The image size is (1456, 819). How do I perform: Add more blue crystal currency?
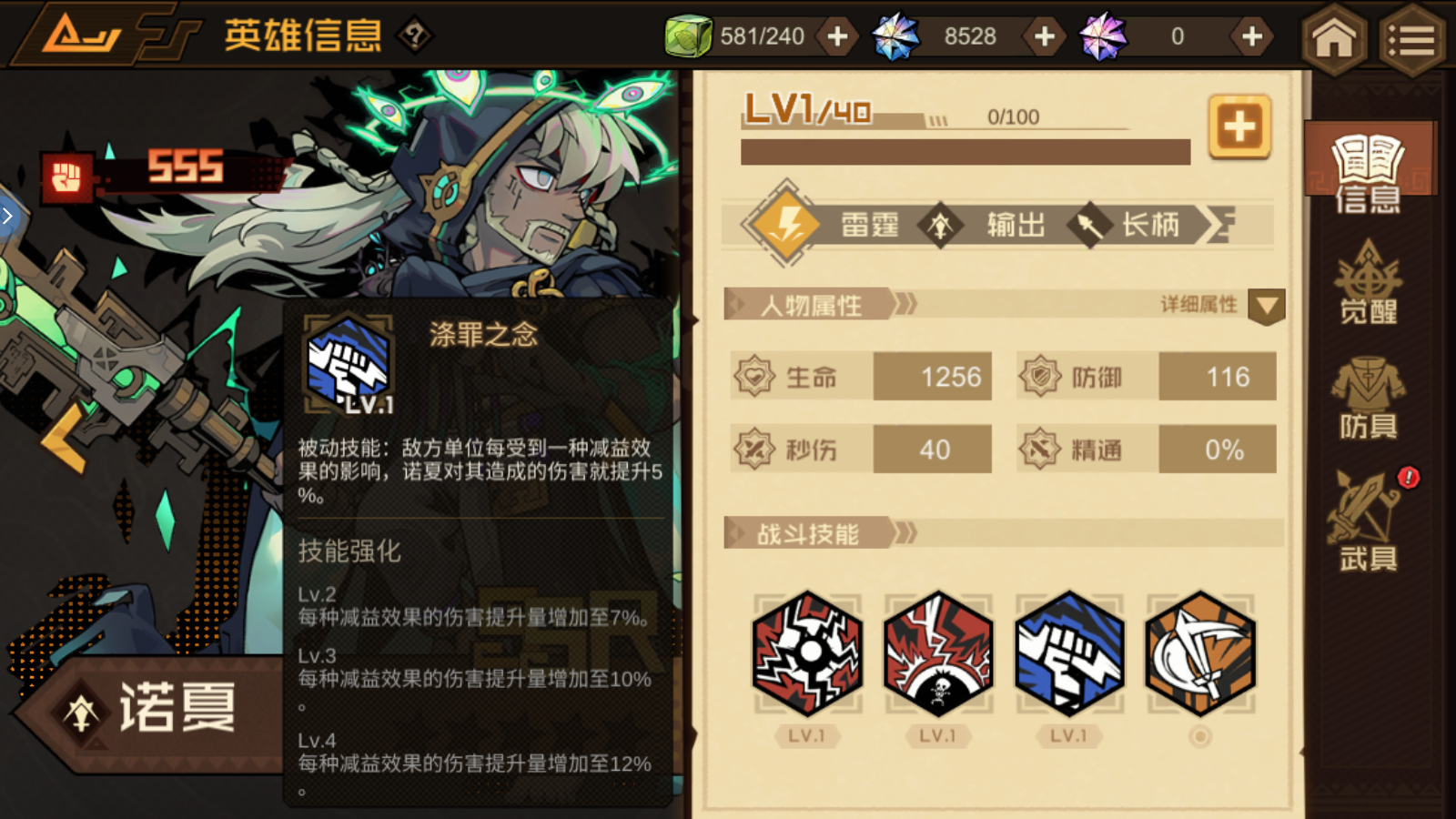[x=1045, y=36]
